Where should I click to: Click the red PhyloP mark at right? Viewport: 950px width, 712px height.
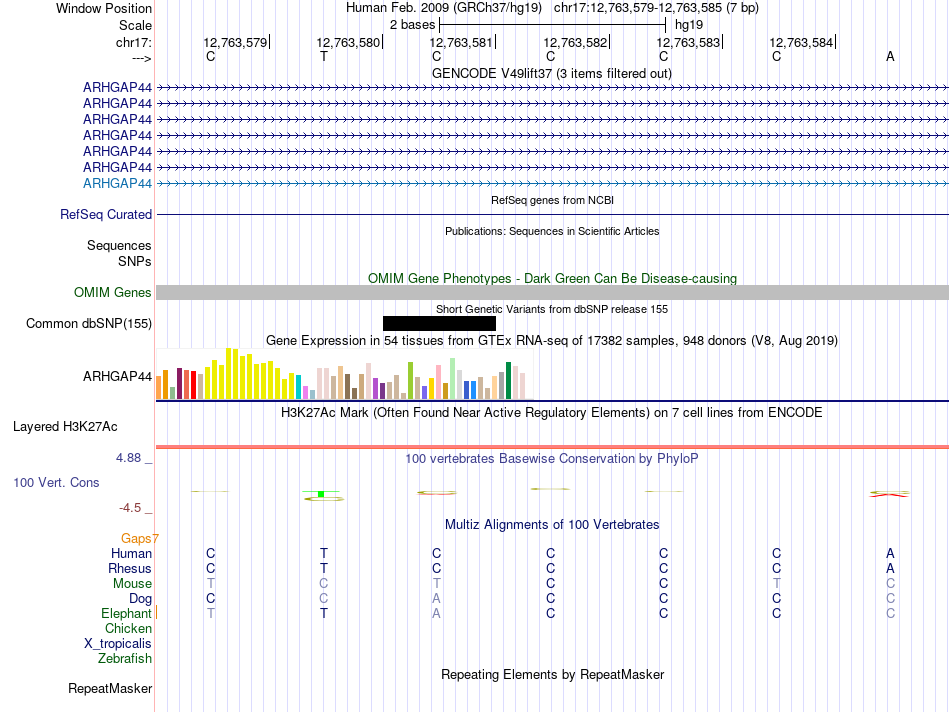click(x=889, y=495)
